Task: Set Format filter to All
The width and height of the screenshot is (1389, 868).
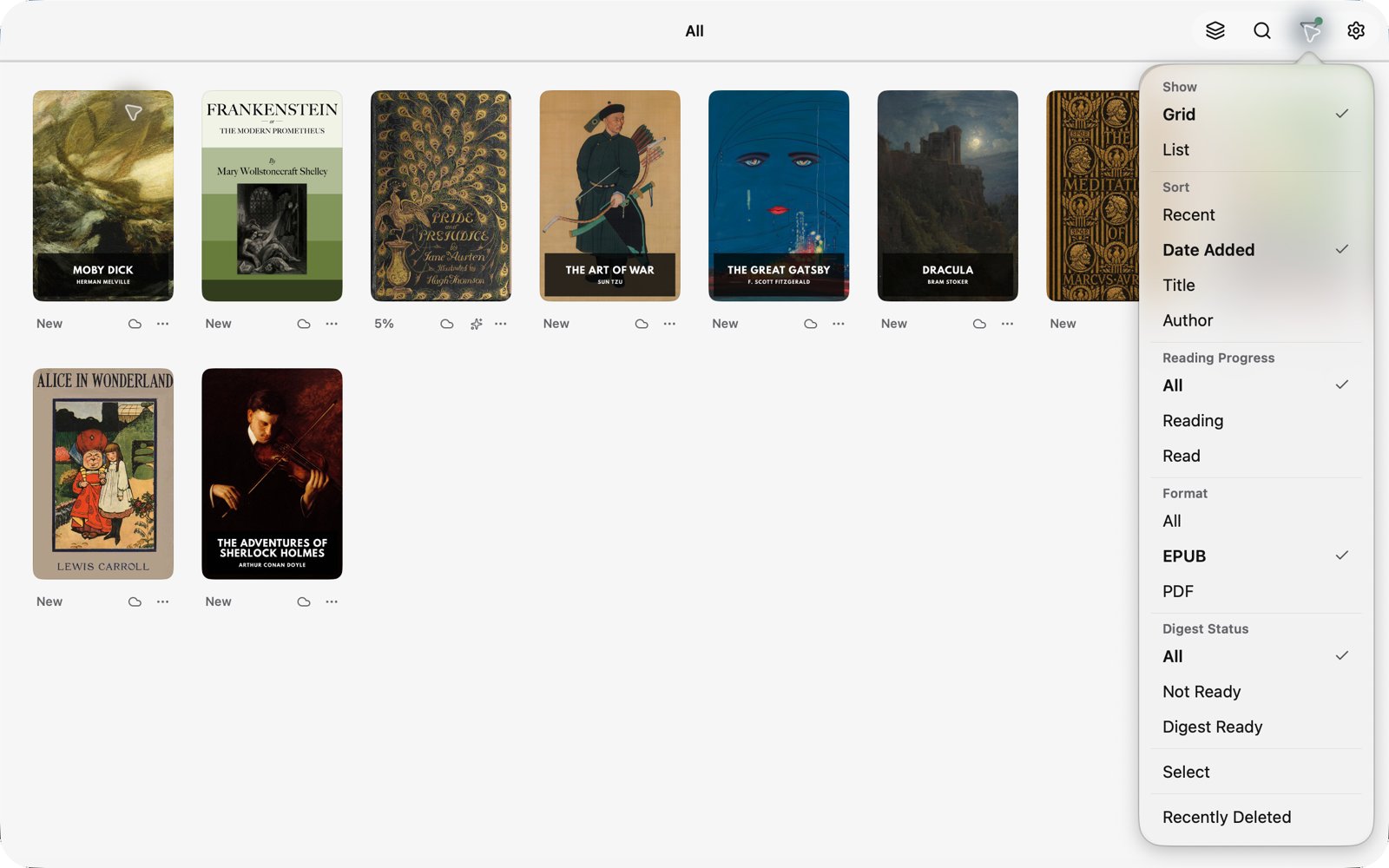Action: tap(1255, 522)
